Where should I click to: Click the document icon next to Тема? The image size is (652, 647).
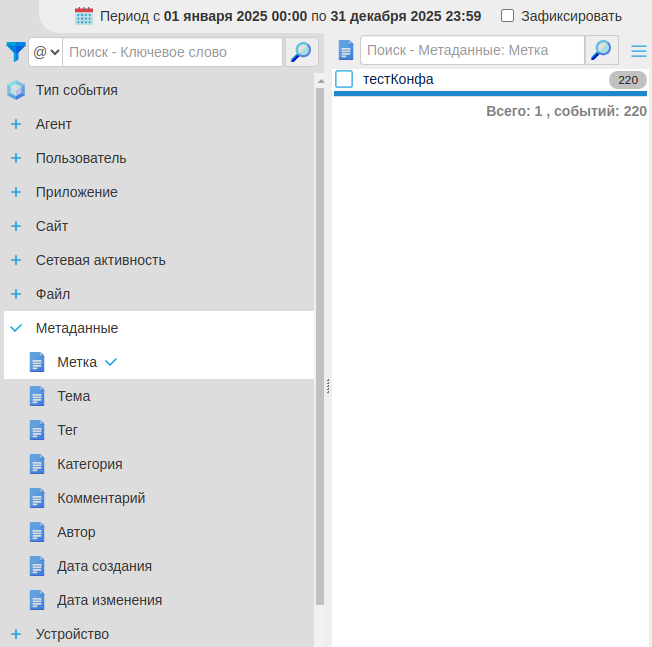pos(37,396)
